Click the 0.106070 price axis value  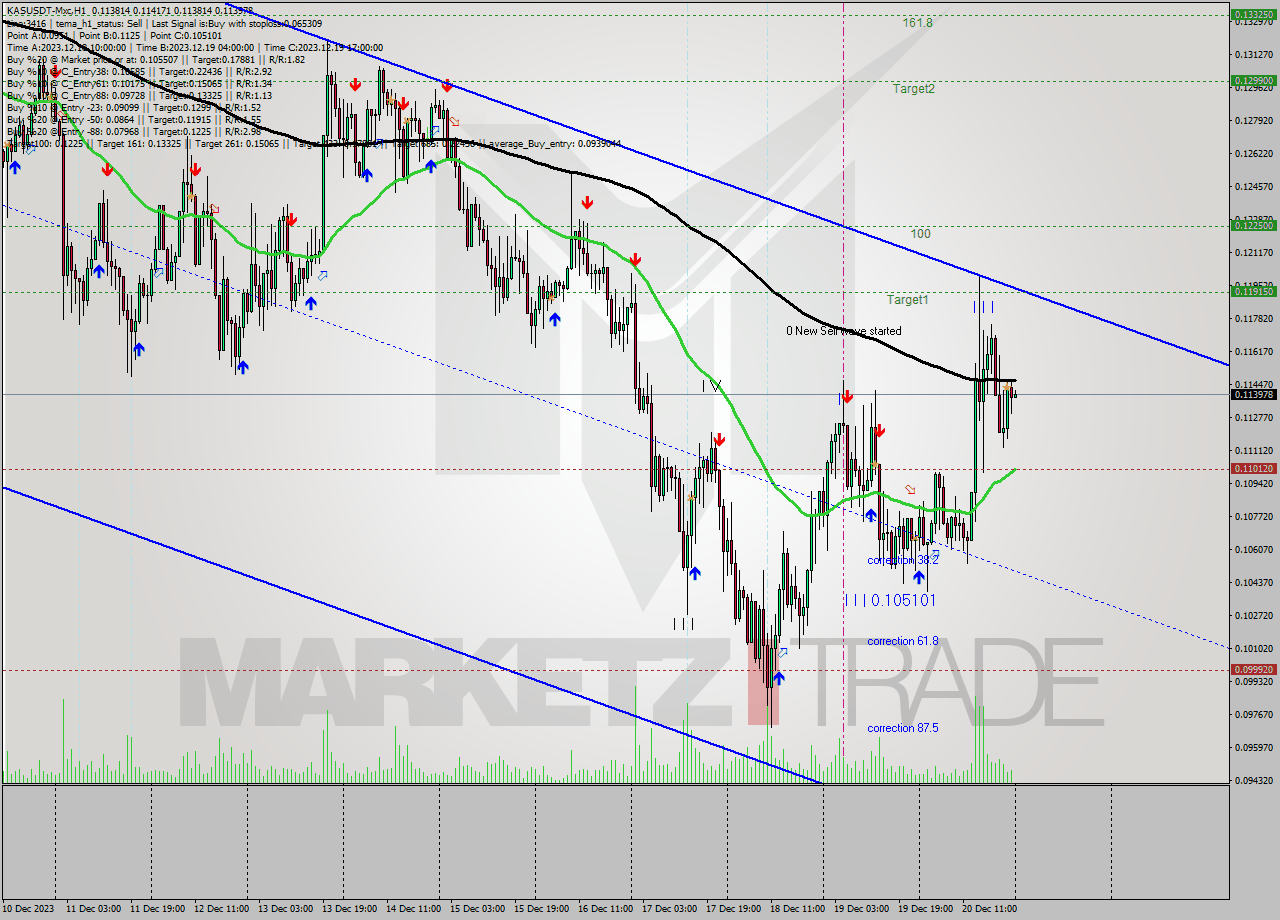coord(1253,549)
